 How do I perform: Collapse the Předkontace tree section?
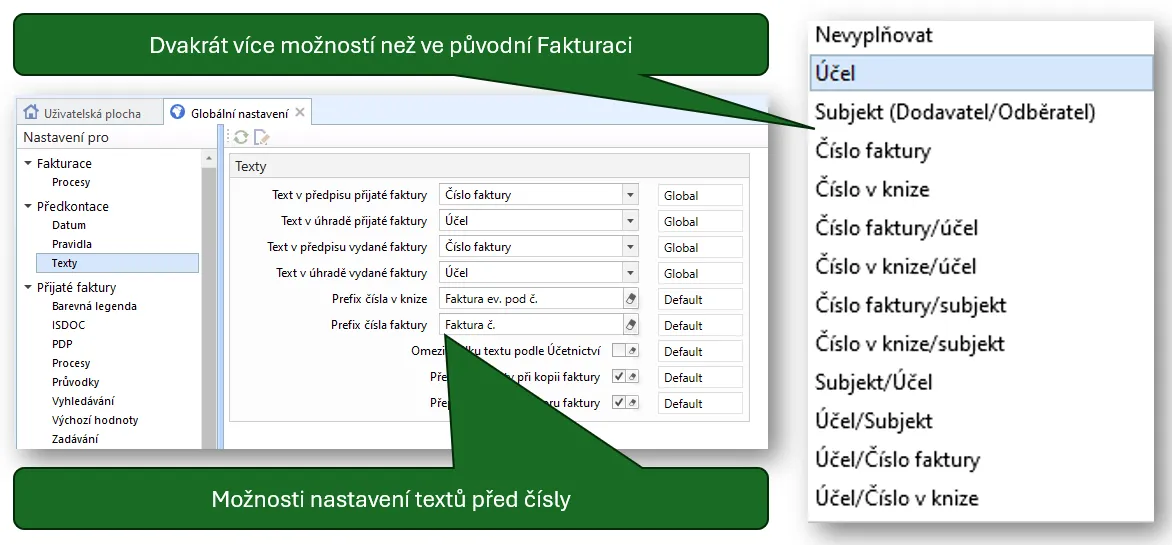pyautogui.click(x=28, y=206)
